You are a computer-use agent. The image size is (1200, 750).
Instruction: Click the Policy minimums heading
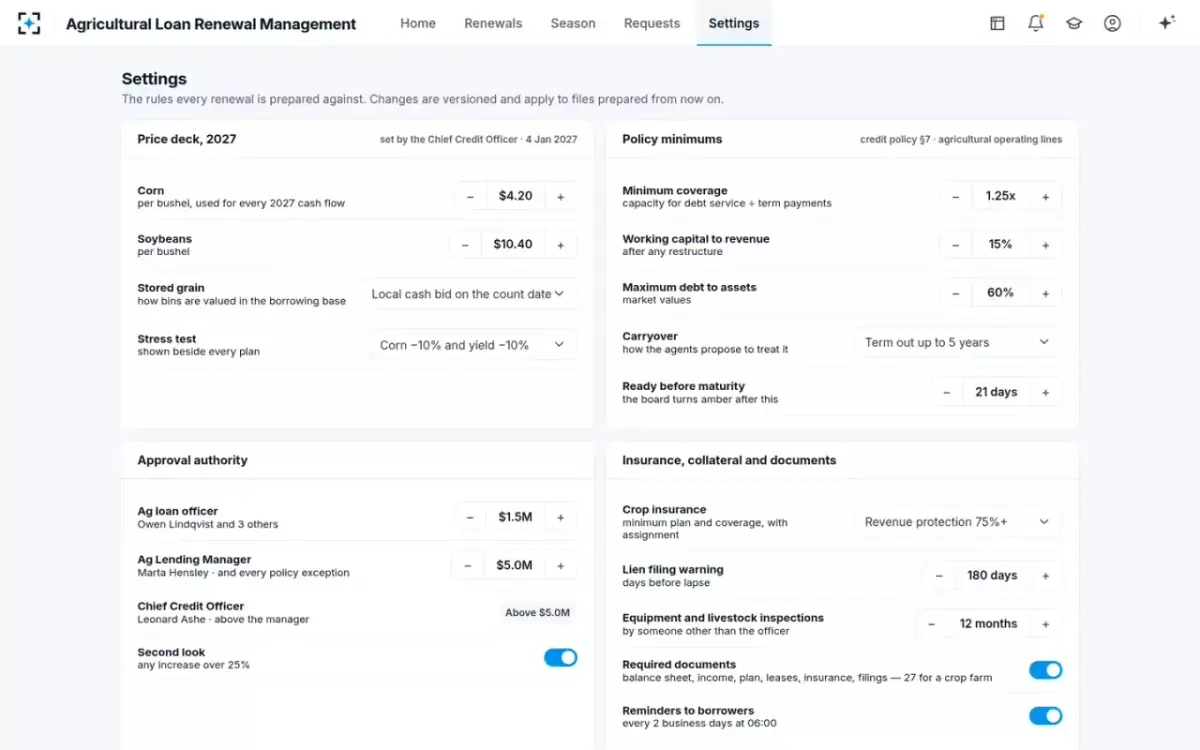[672, 139]
